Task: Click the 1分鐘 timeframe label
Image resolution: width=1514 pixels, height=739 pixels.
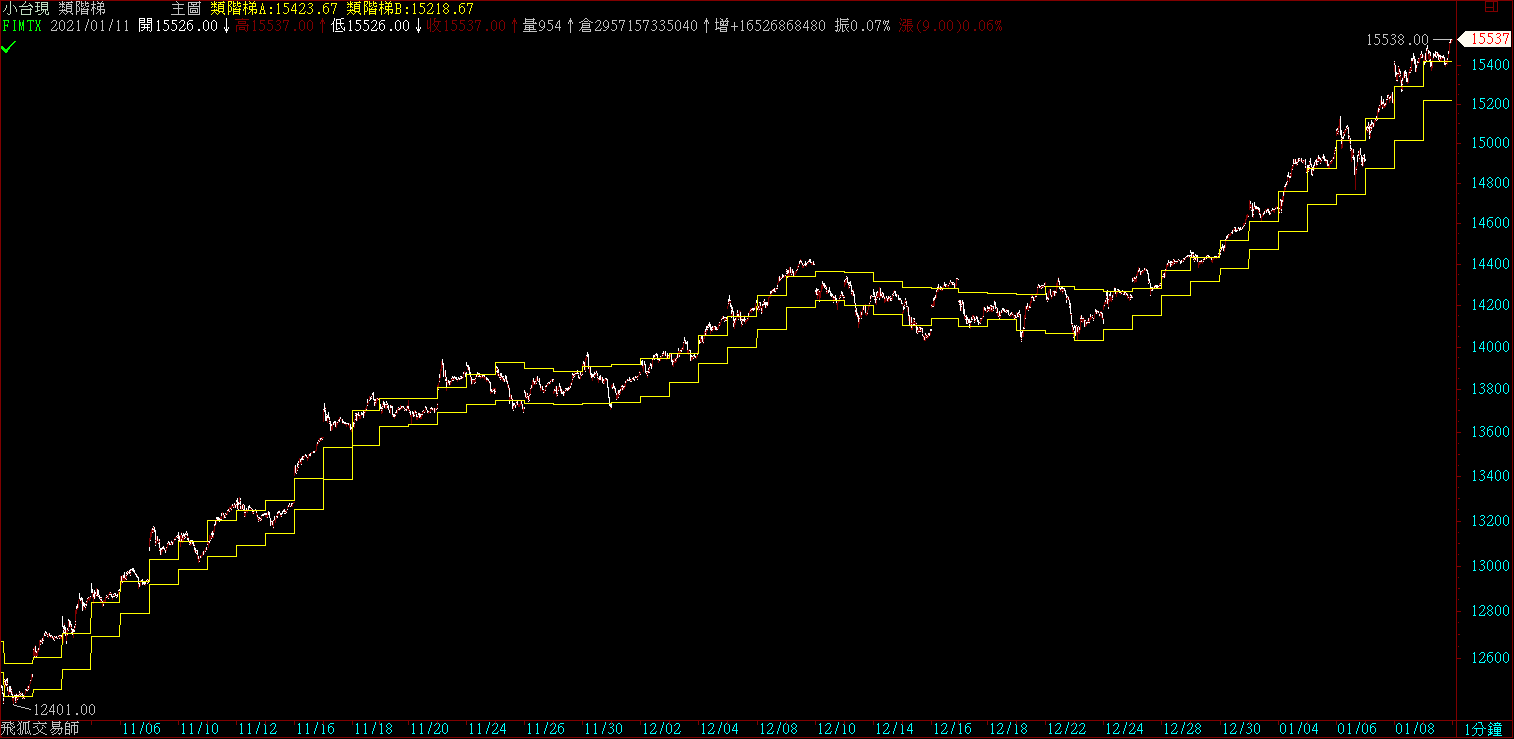Action: coord(1482,730)
